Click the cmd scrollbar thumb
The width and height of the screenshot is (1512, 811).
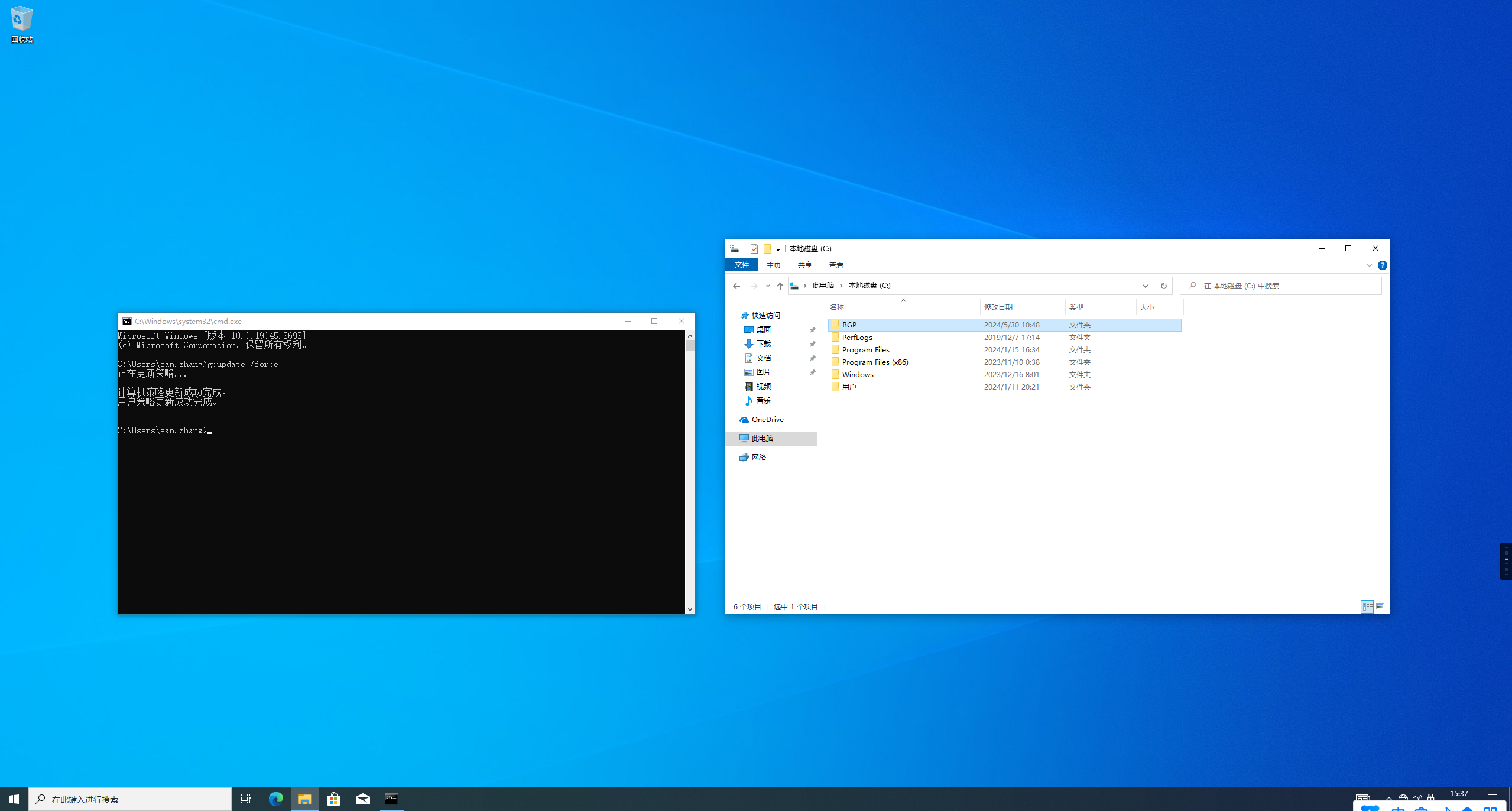click(690, 346)
